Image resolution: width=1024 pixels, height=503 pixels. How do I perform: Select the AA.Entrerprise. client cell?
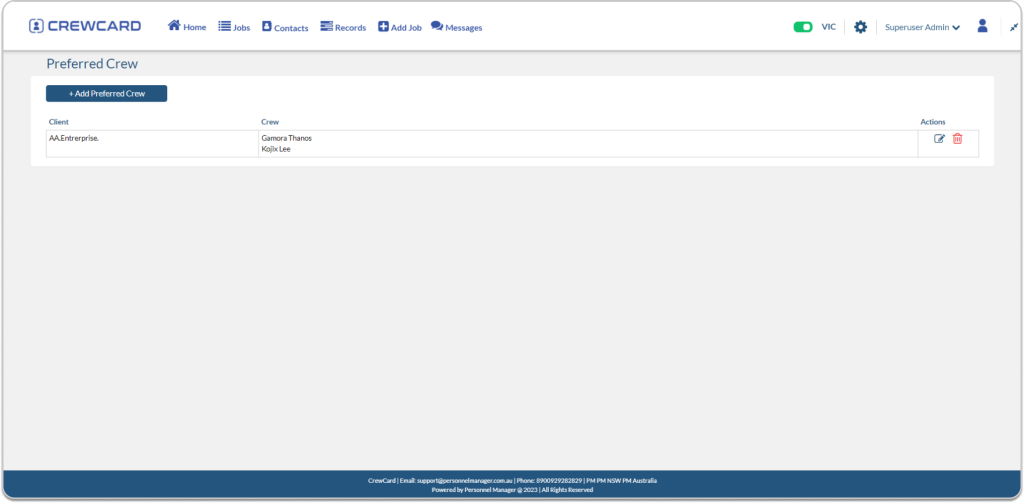(74, 138)
